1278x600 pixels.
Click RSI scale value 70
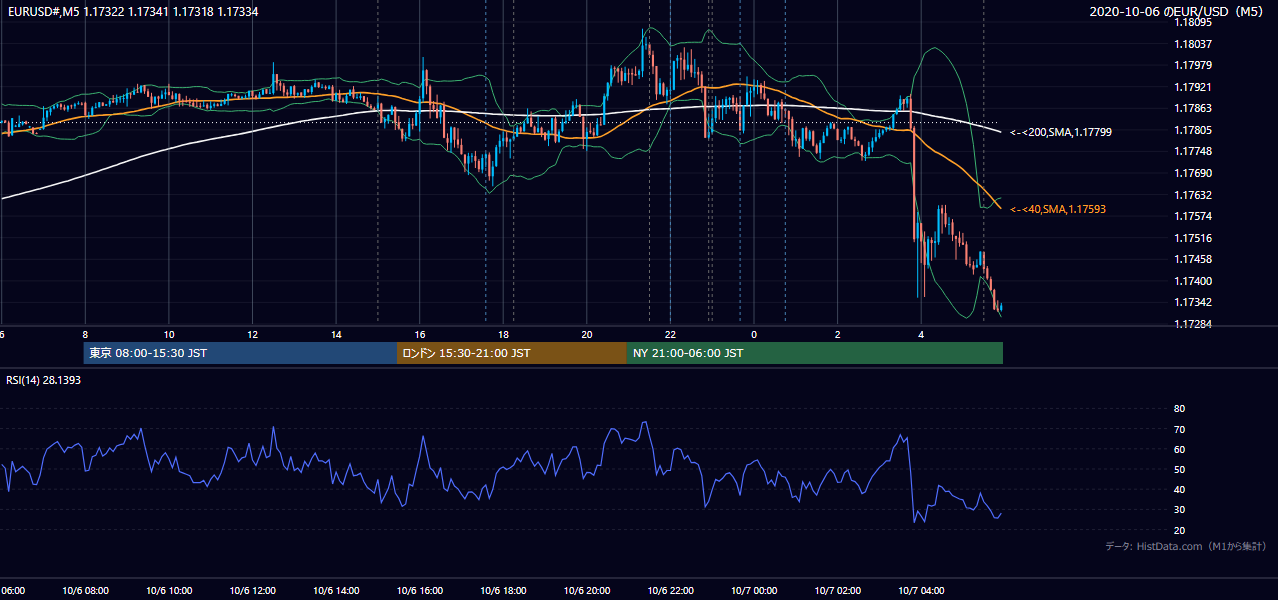pos(1179,429)
